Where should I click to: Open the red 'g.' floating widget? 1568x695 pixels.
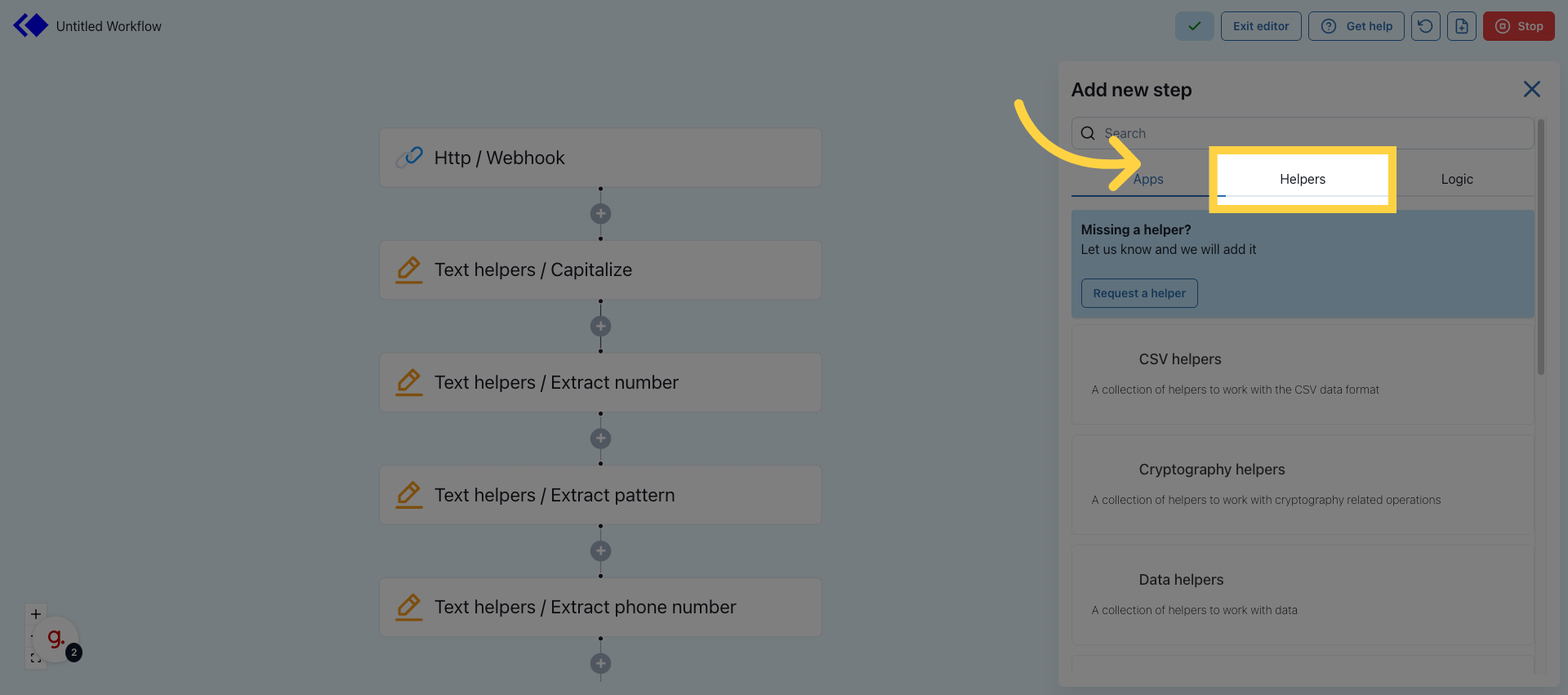click(56, 639)
